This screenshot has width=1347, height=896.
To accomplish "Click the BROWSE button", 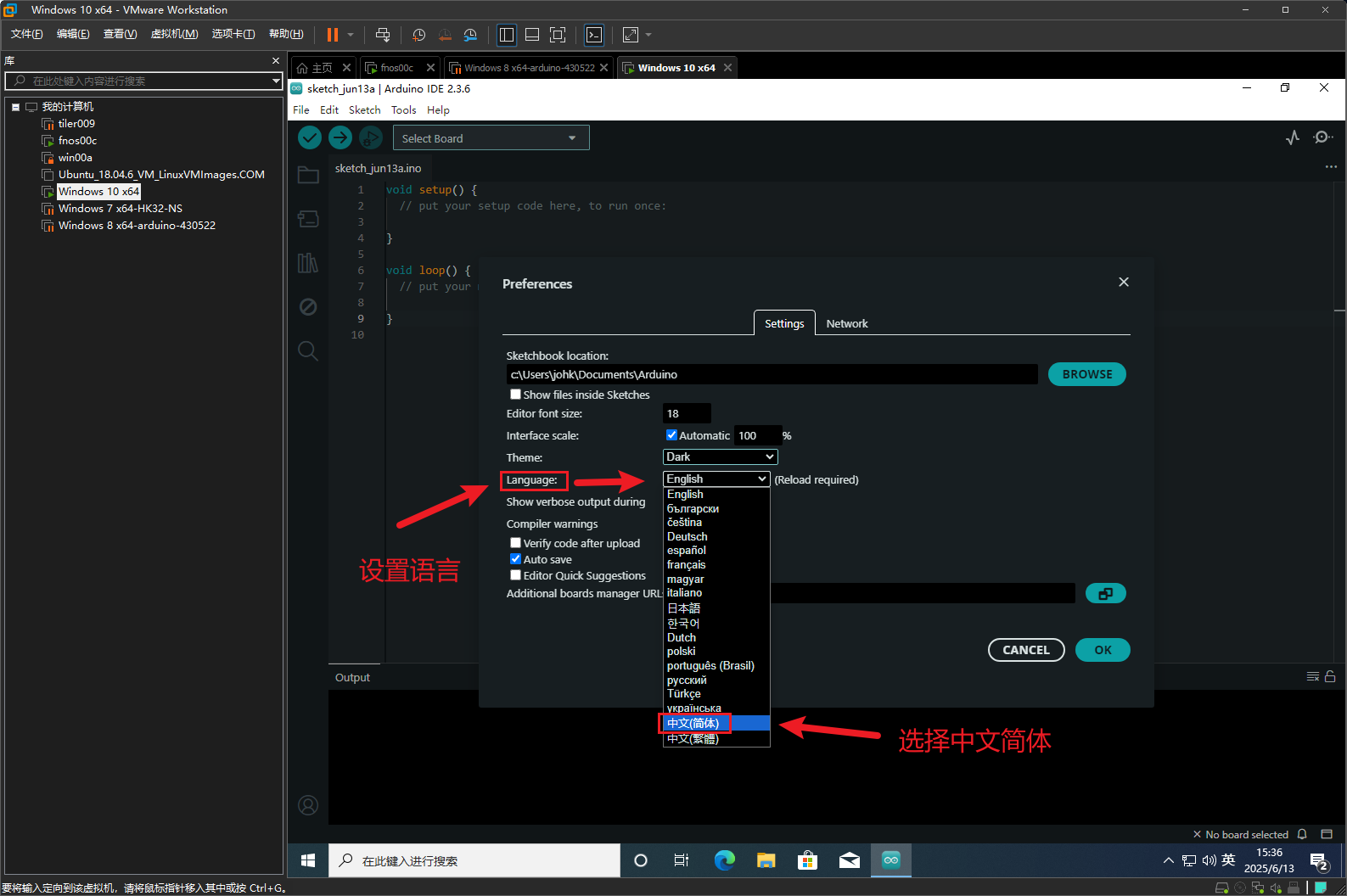I will [1086, 374].
